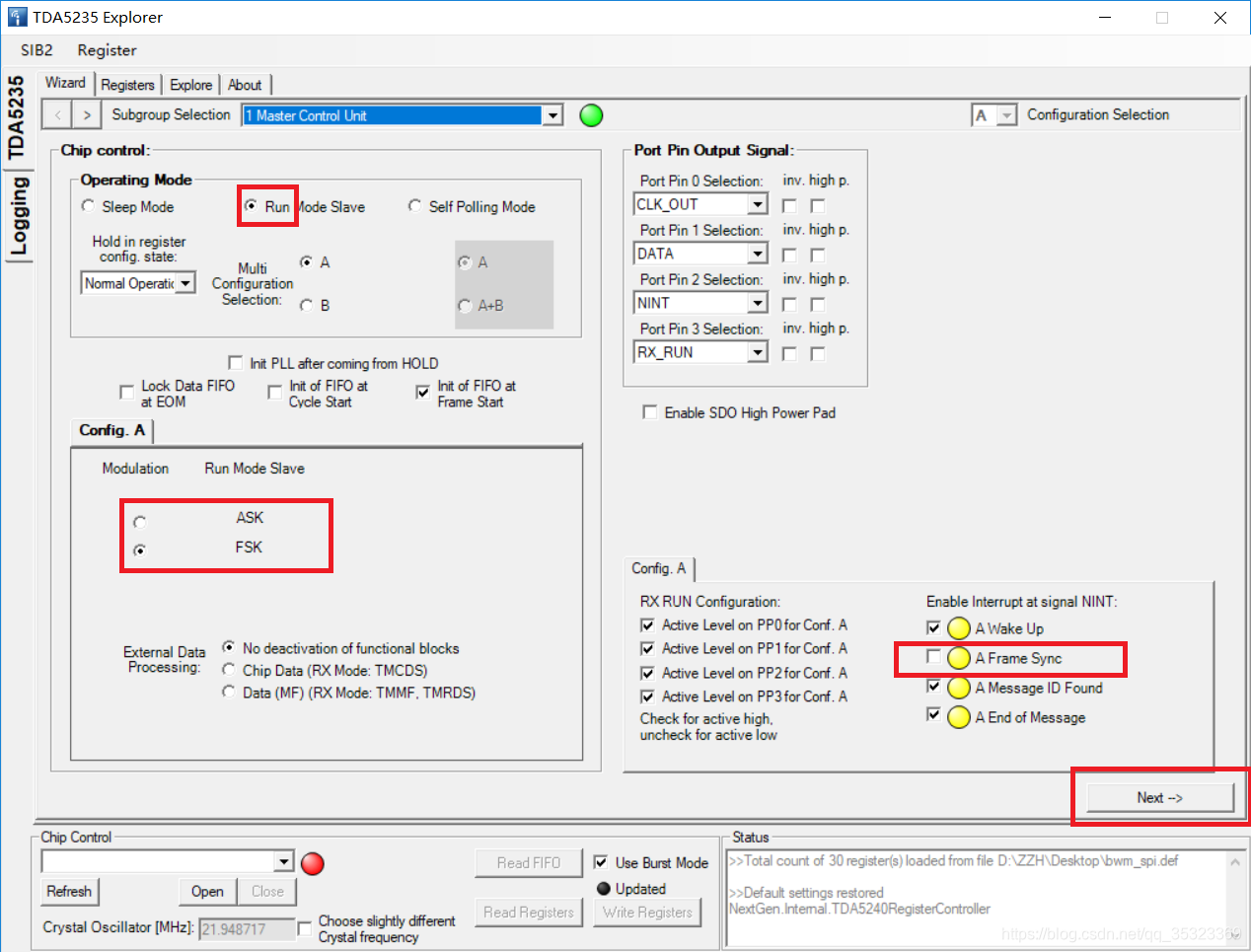Open Configuration Selection A dropdown

(x=1006, y=115)
